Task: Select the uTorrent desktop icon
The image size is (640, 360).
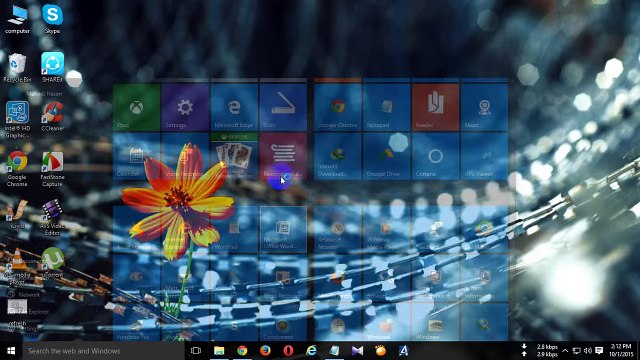Action: [x=53, y=263]
